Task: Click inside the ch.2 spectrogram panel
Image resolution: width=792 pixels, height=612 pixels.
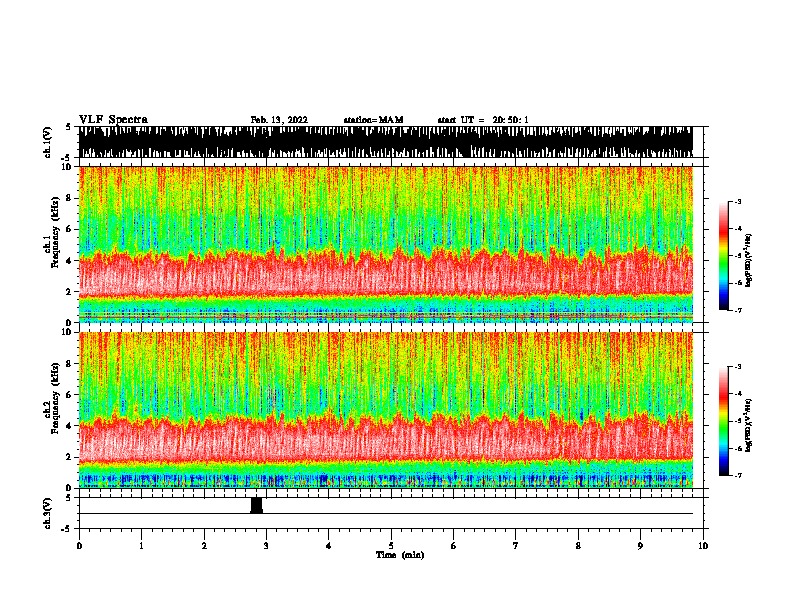Action: [x=386, y=410]
